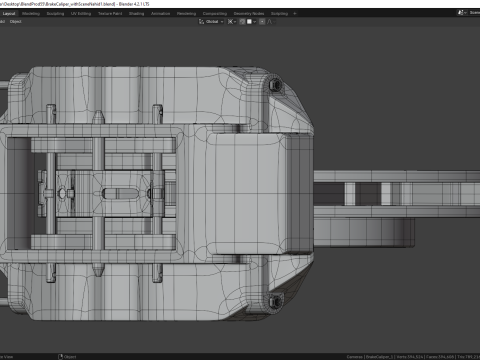Open the Compositing workspace tab
480x360 pixels.
pos(215,13)
